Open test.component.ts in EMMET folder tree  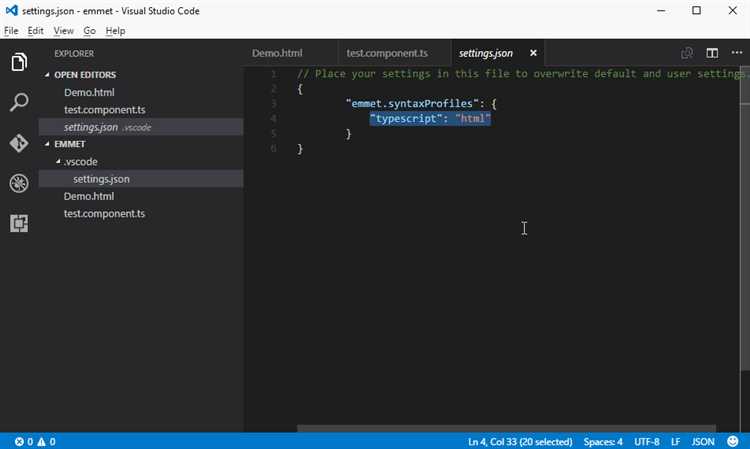point(104,214)
